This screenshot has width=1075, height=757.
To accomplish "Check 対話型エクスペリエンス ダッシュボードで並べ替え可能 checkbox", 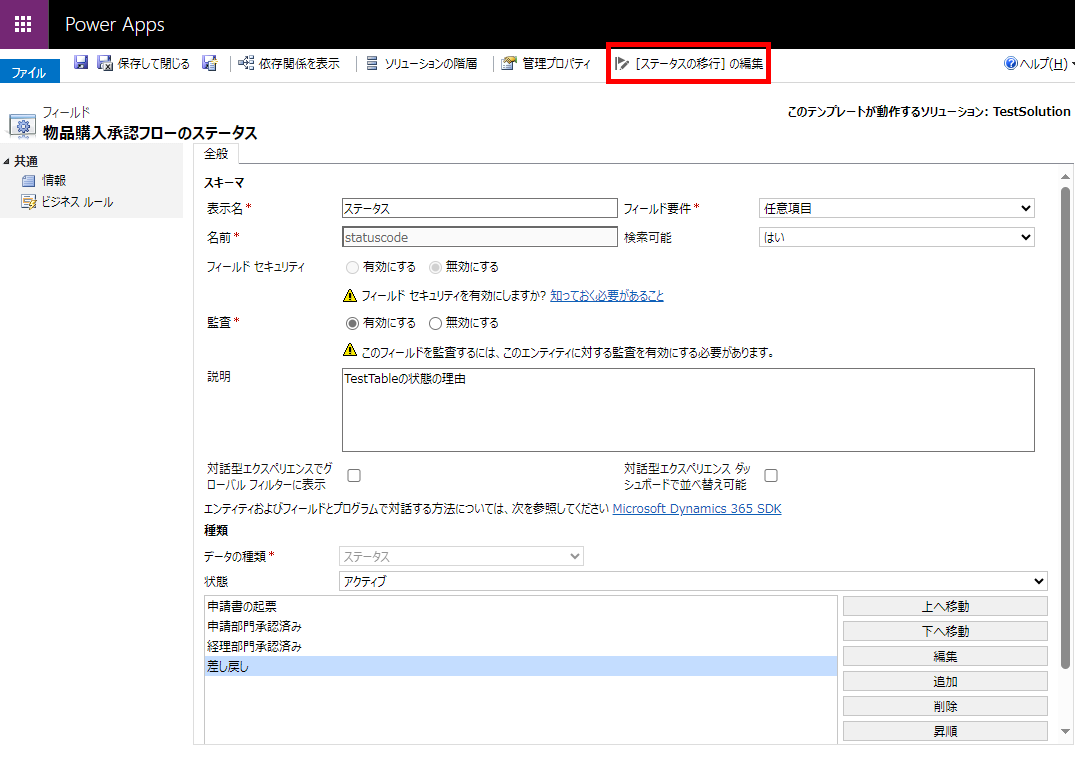I will pos(771,475).
